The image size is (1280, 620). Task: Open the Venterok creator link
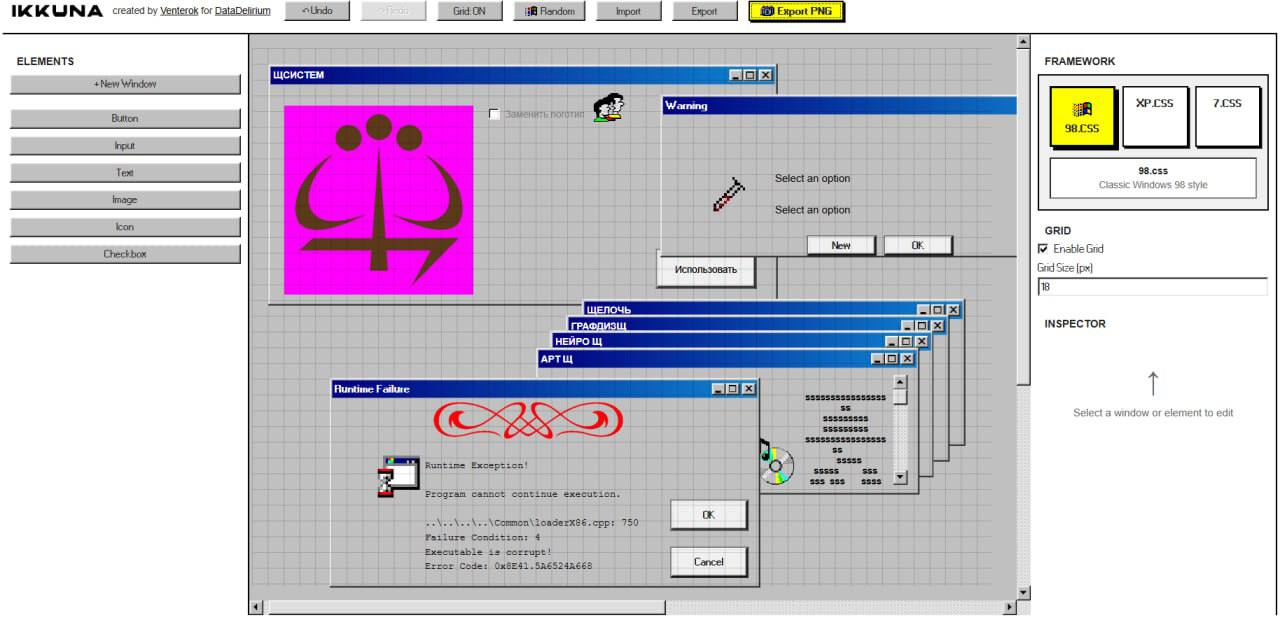point(180,12)
